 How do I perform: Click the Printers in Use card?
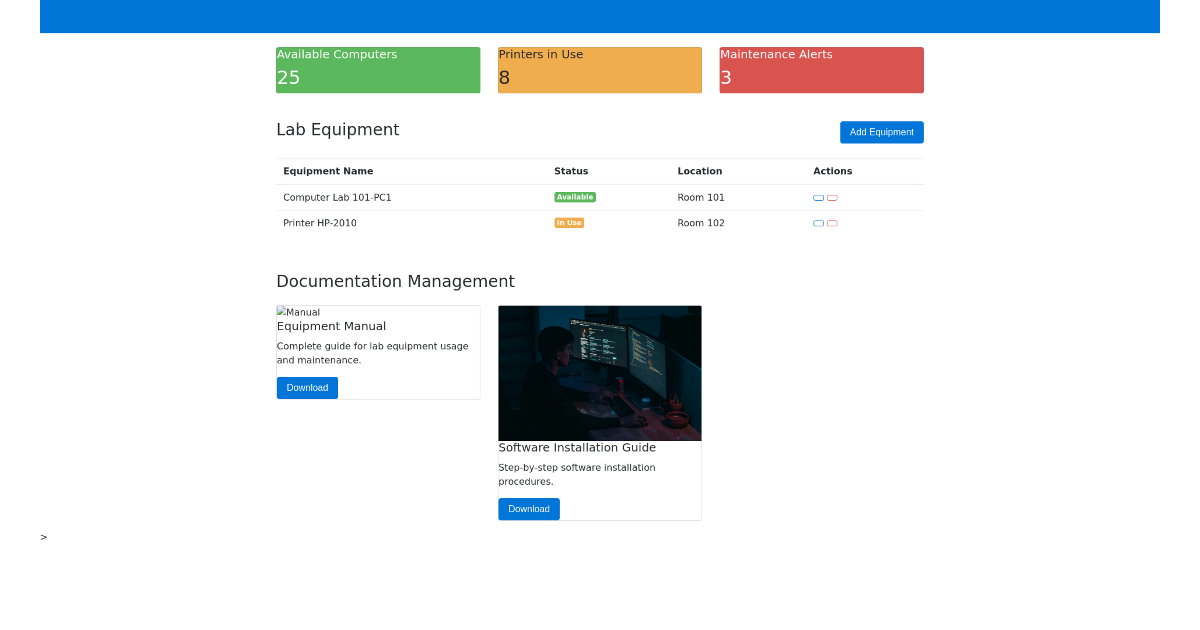pyautogui.click(x=599, y=69)
